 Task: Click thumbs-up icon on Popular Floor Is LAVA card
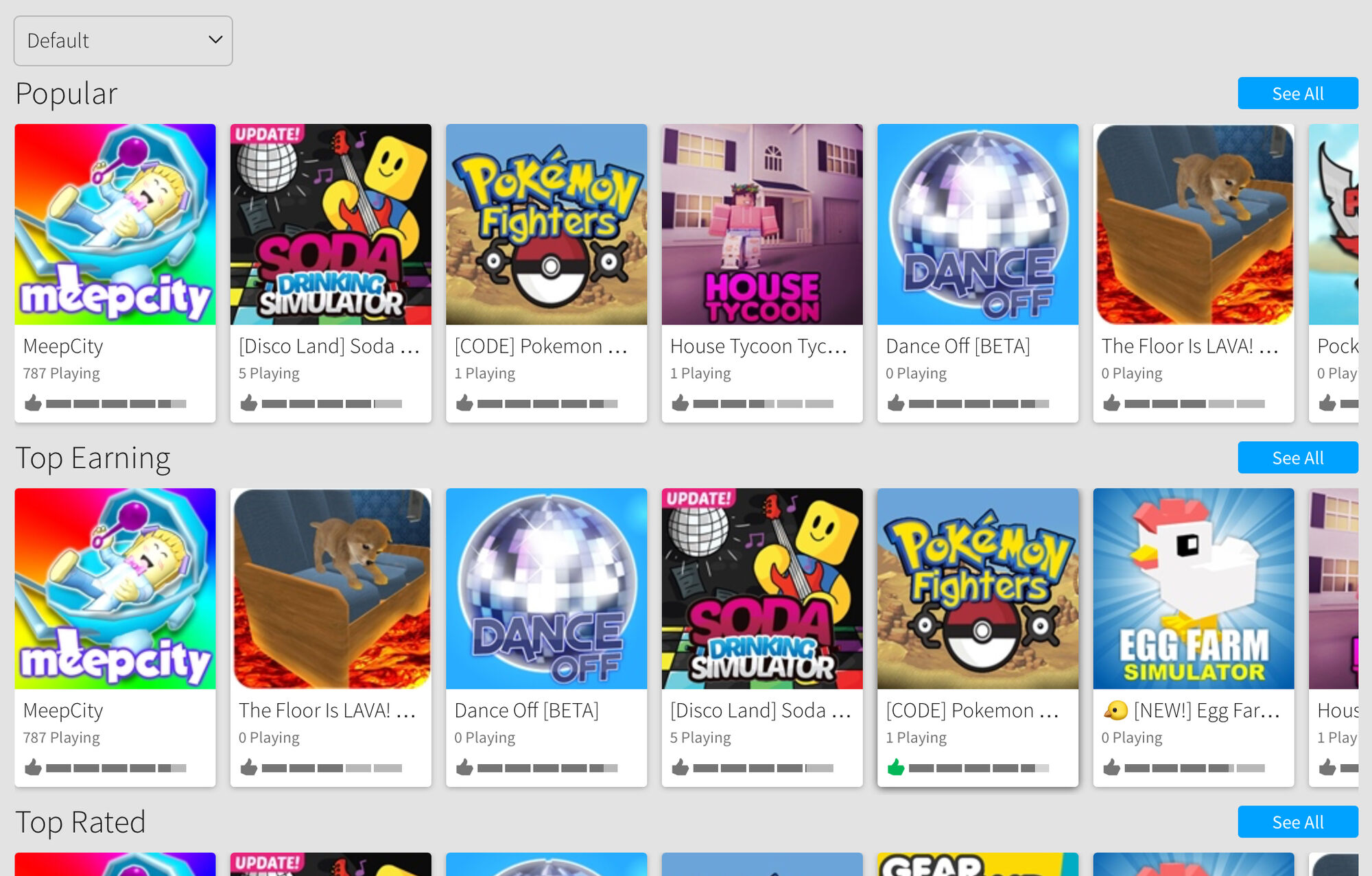pos(1112,403)
